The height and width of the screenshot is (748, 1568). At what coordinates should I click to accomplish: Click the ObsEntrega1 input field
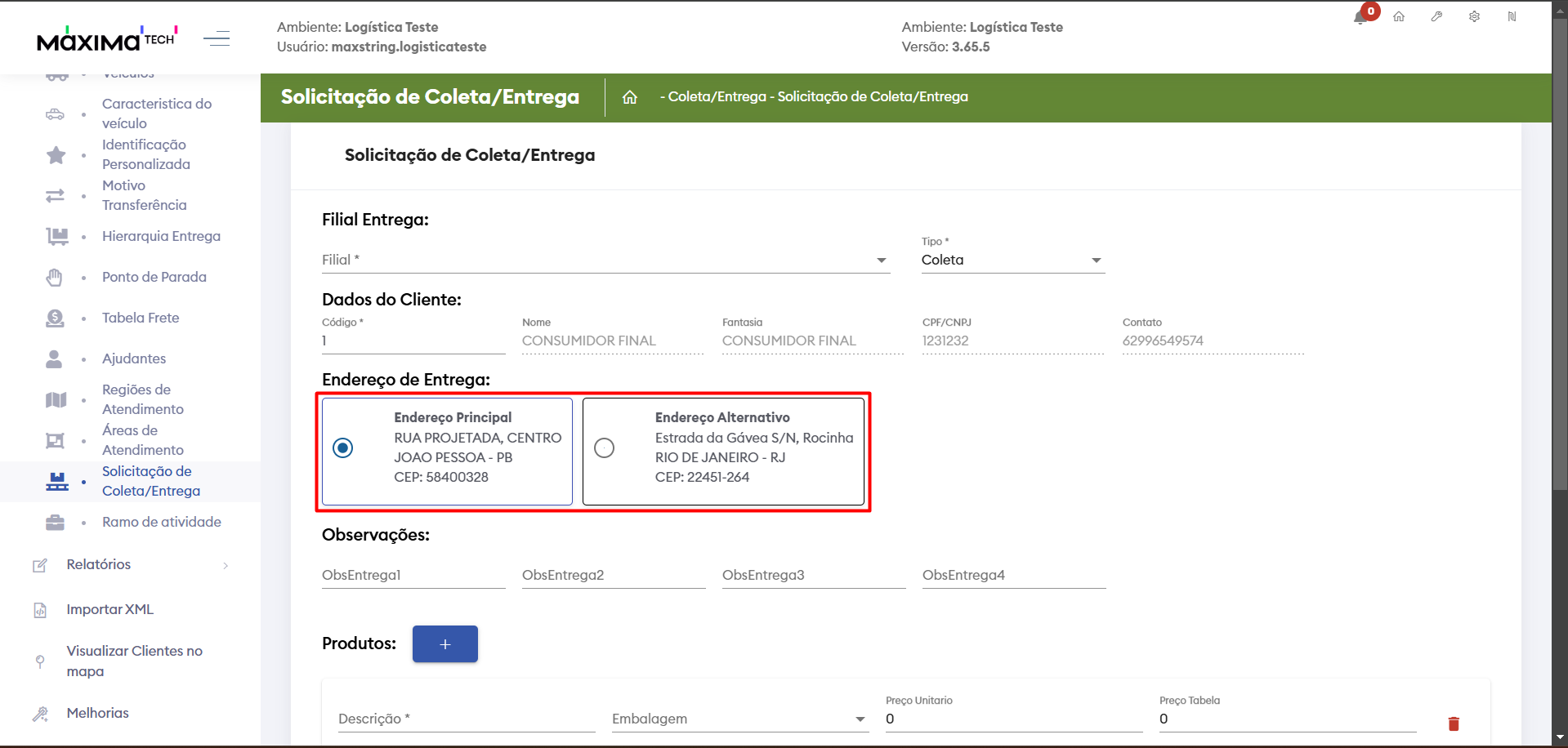coord(413,576)
